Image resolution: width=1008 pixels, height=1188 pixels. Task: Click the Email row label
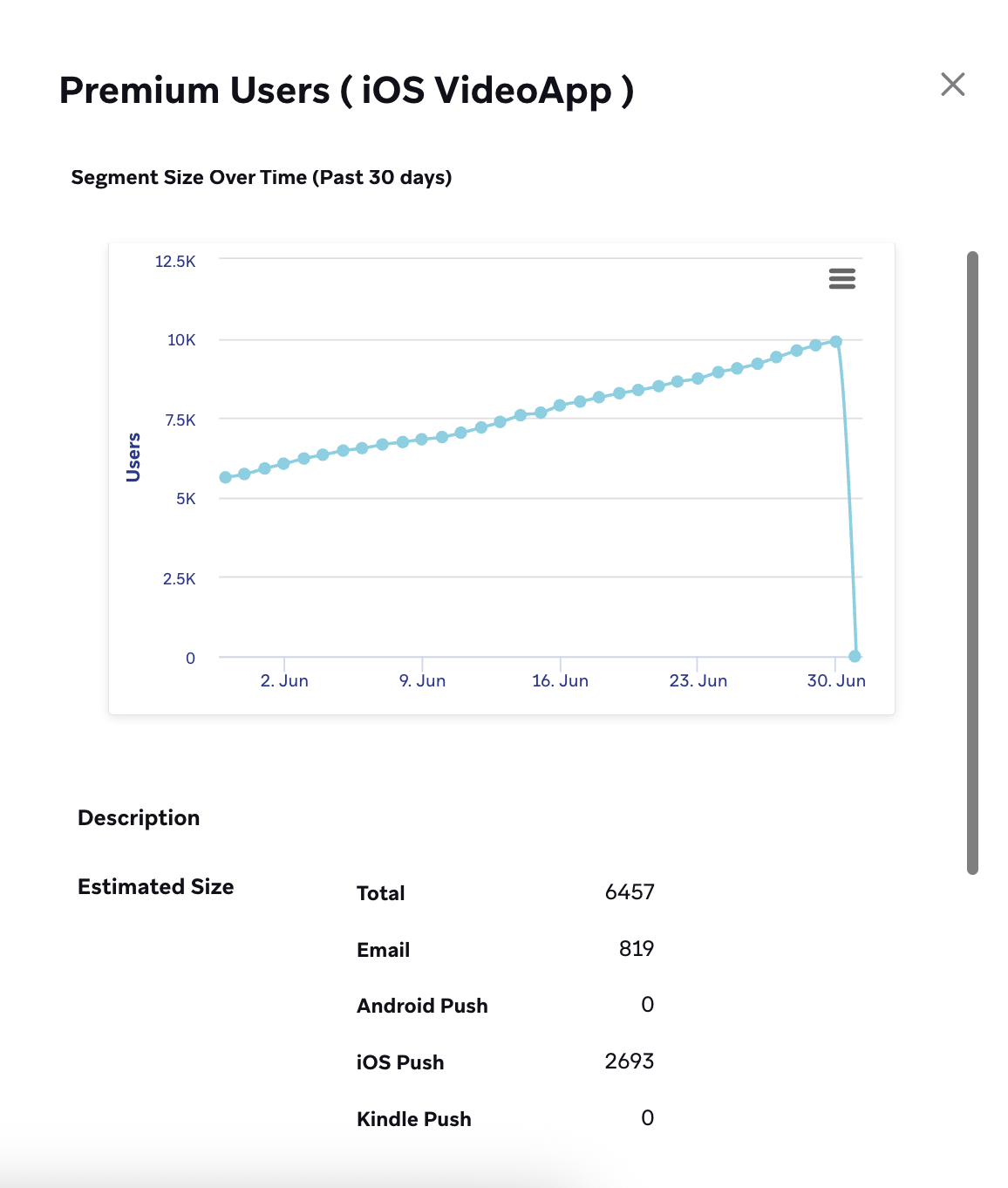pyautogui.click(x=383, y=950)
